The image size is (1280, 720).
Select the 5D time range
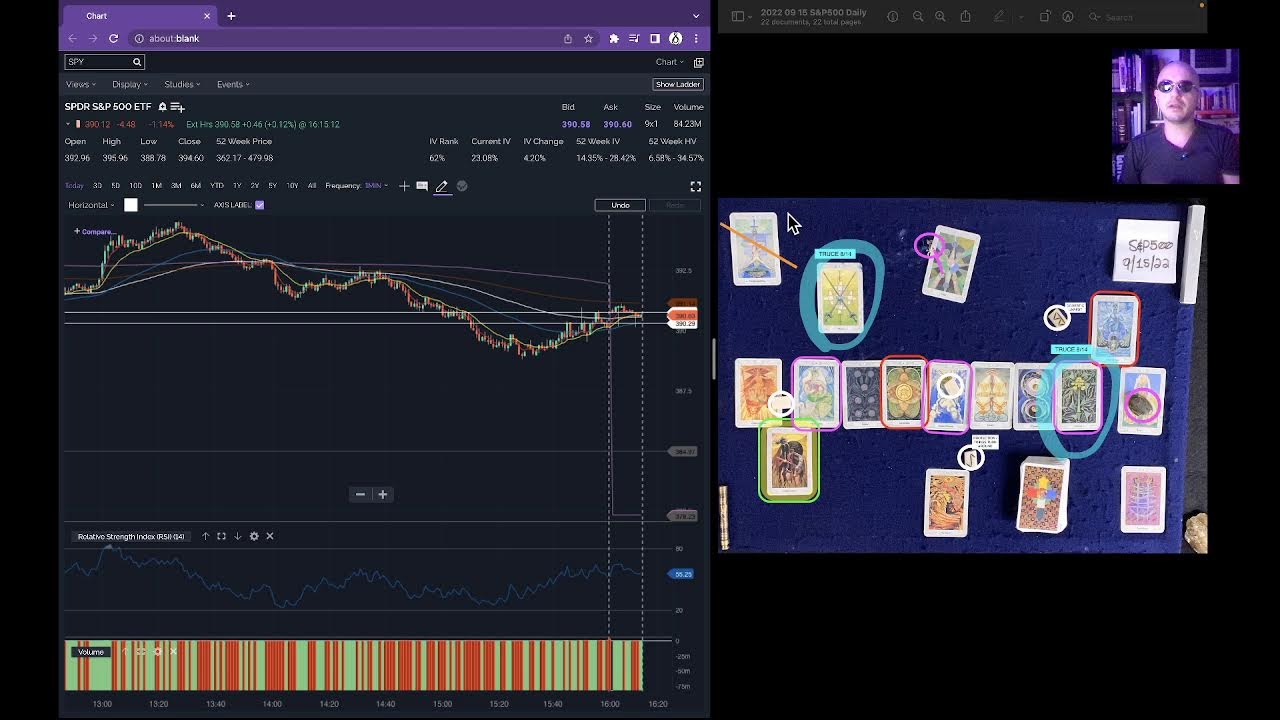click(x=115, y=186)
